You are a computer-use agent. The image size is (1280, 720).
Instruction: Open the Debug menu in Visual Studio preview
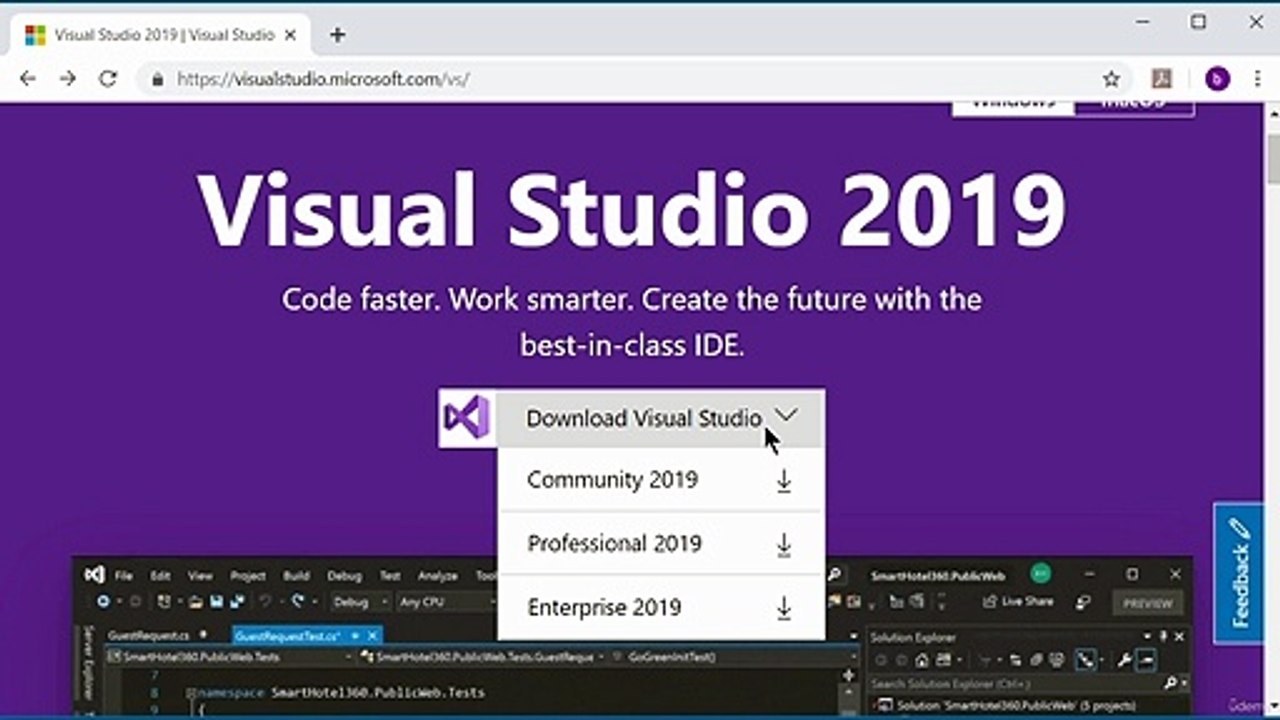[x=344, y=576]
